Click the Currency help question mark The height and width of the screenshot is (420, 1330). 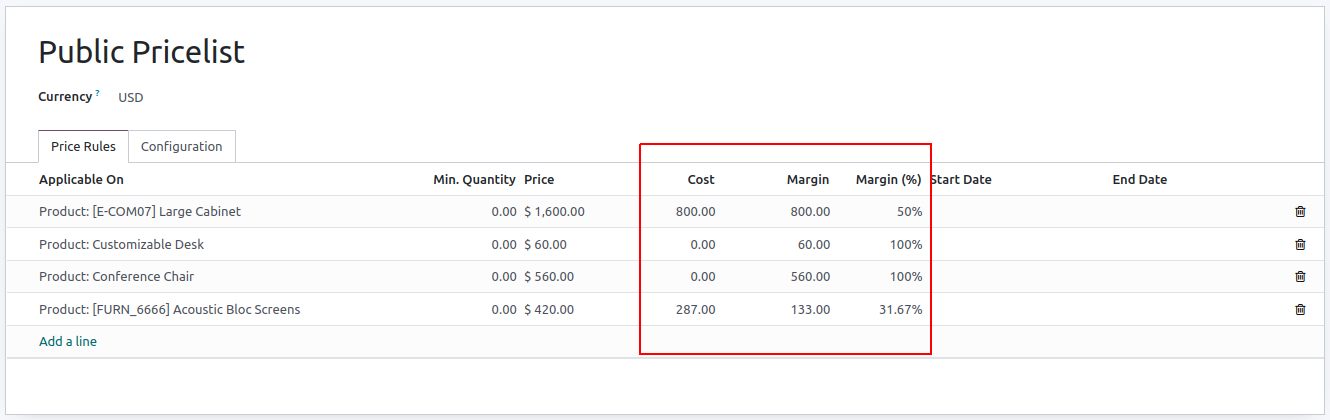pyautogui.click(x=97, y=94)
